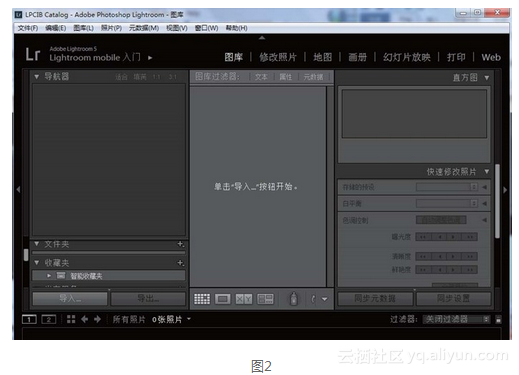
Task: Open the 存储的预设 dropdown
Action: (447, 187)
